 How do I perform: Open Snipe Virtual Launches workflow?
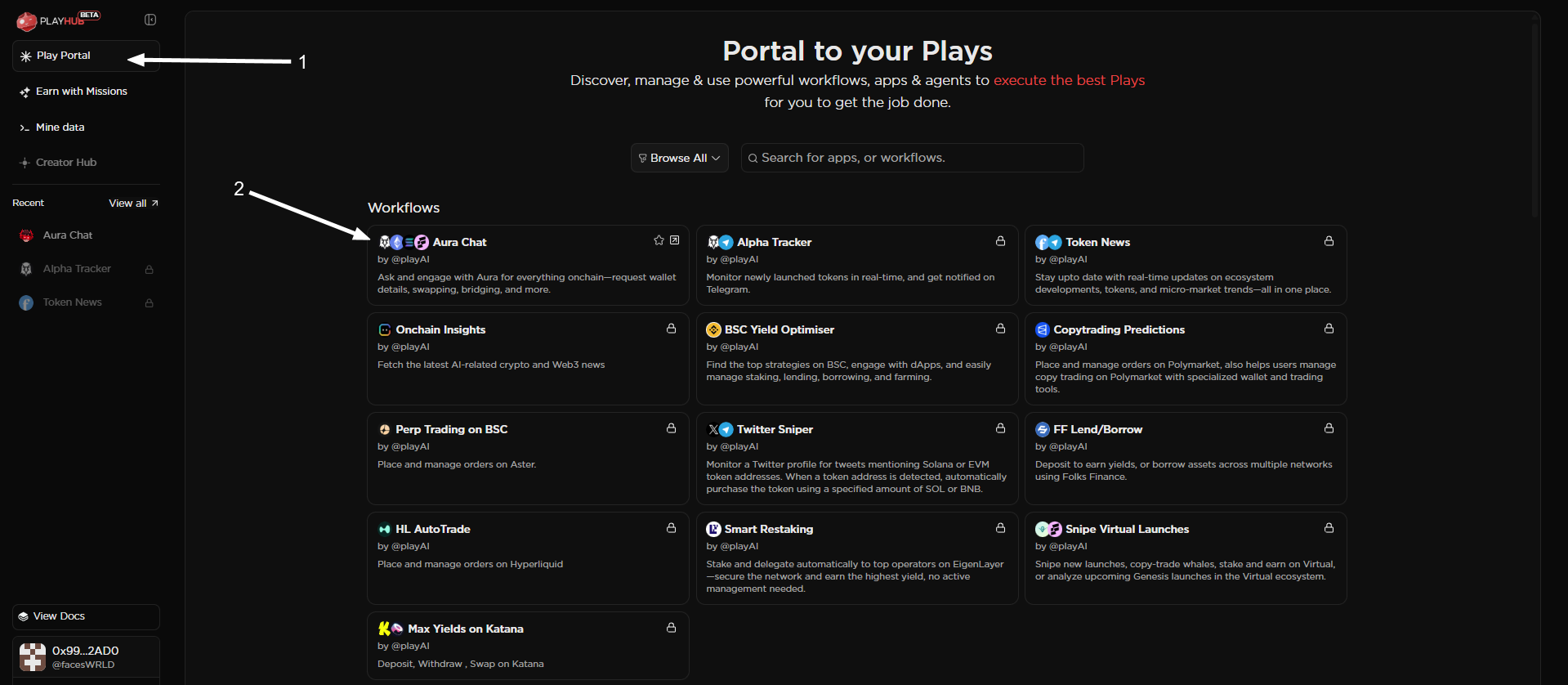coord(1186,558)
